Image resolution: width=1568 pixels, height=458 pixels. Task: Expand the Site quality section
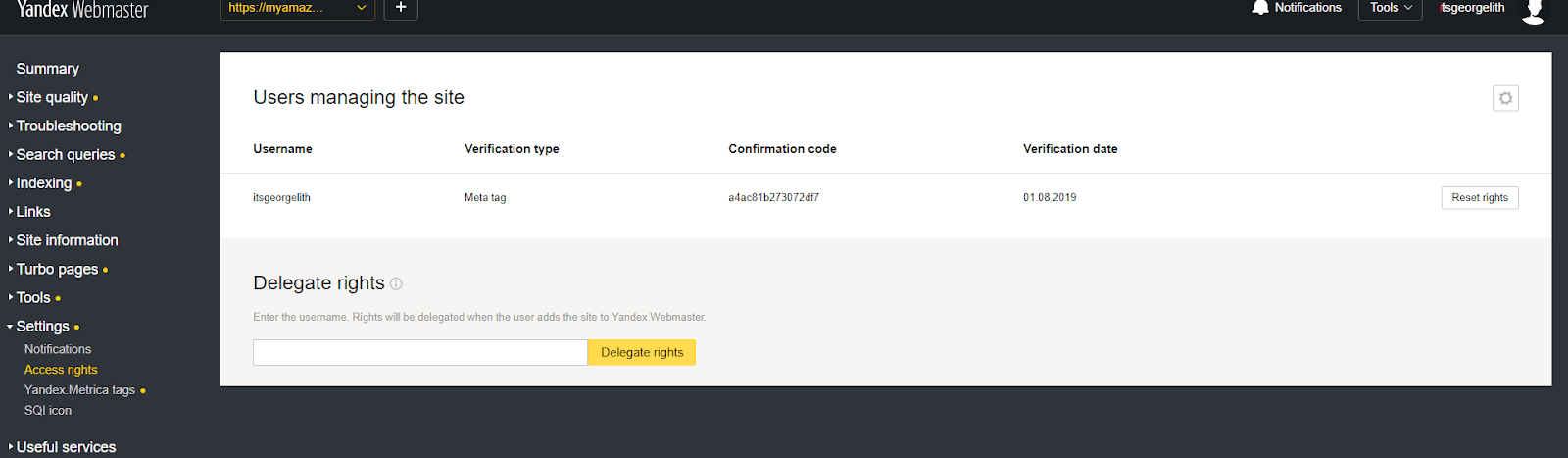tap(52, 97)
